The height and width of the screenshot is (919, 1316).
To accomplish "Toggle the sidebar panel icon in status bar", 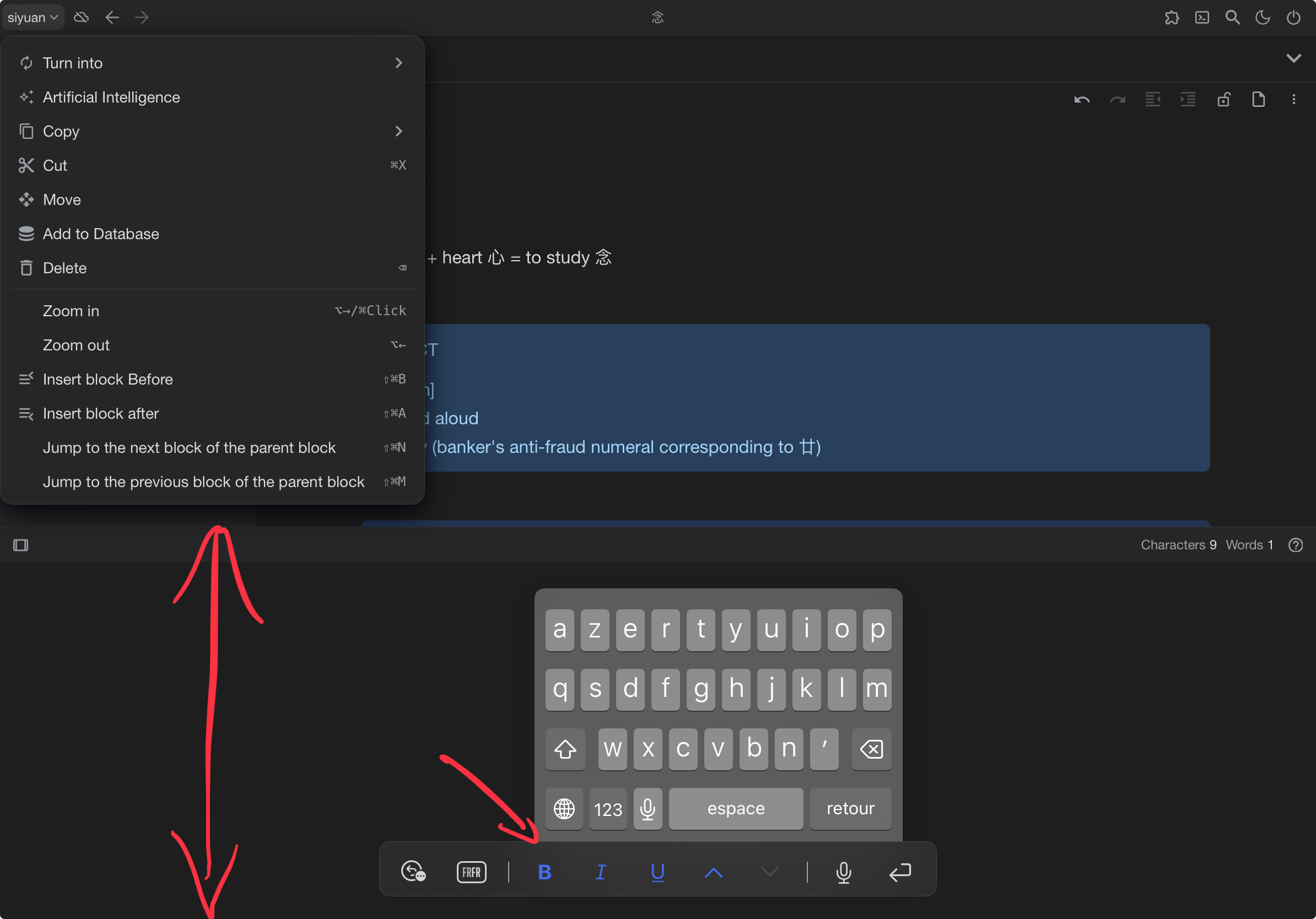I will [20, 545].
